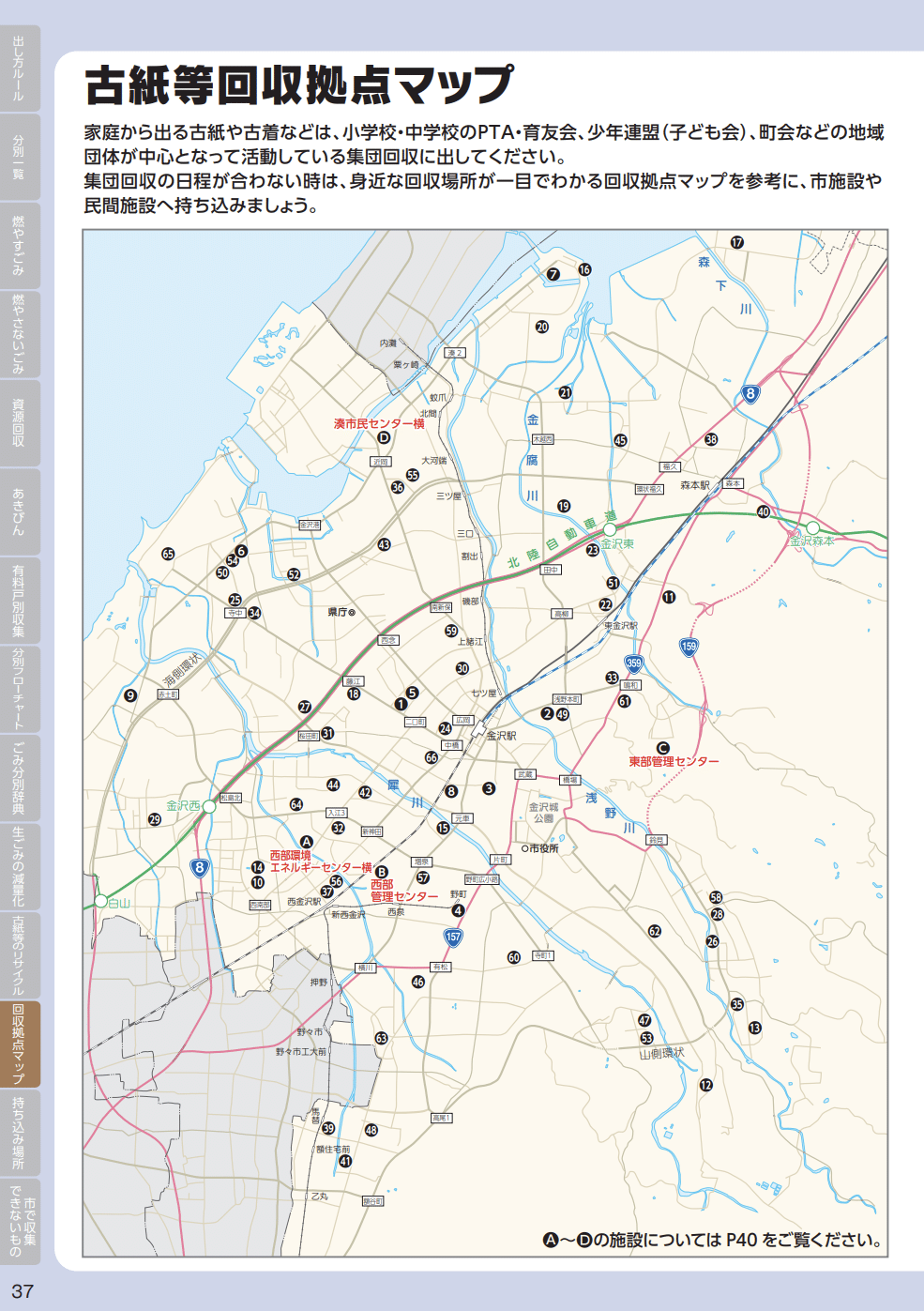924x1311 pixels.
Task: Click the 金沢駅 station label
Action: tap(501, 736)
